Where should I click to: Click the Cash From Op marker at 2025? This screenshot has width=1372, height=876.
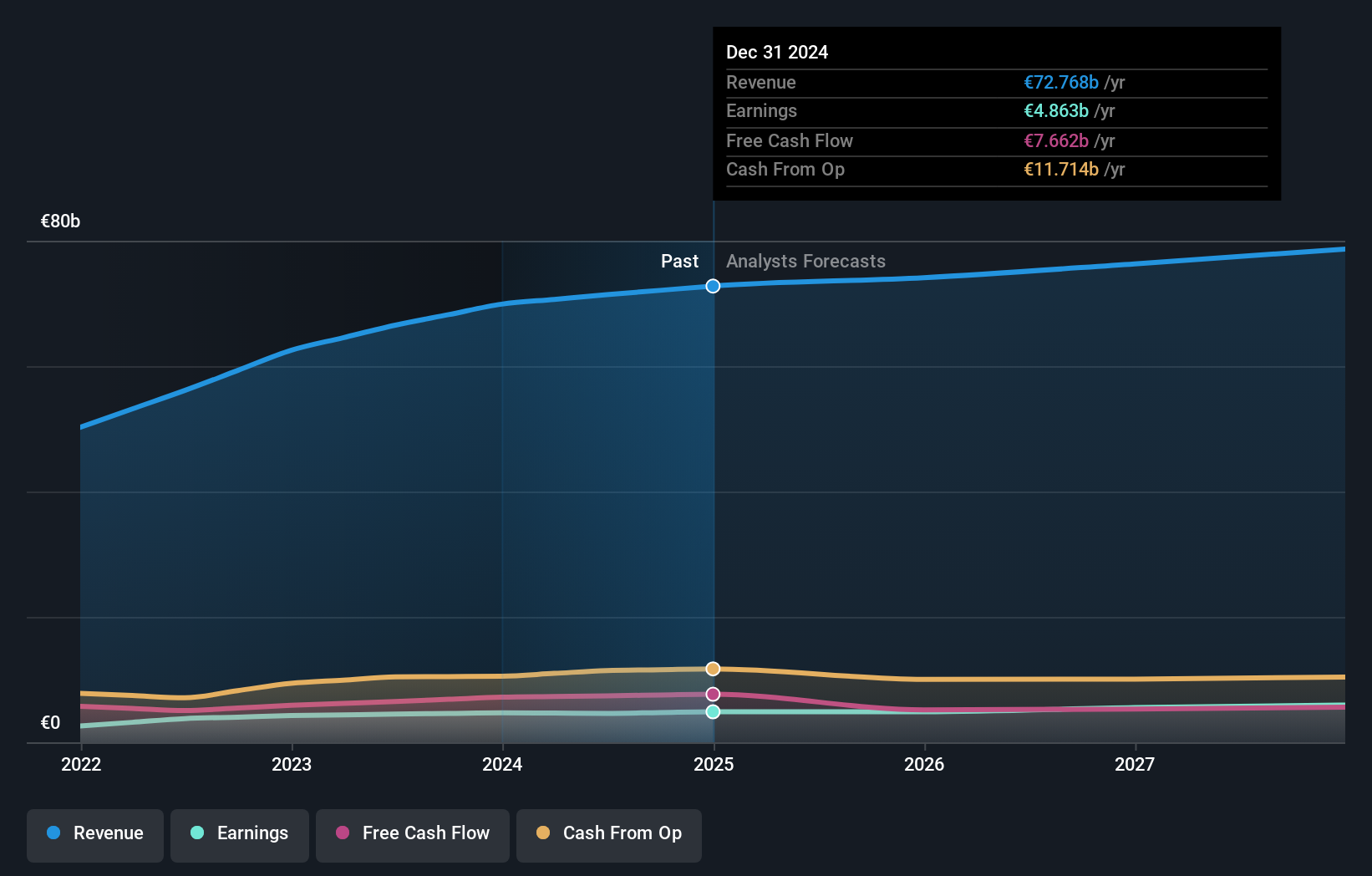click(x=713, y=669)
